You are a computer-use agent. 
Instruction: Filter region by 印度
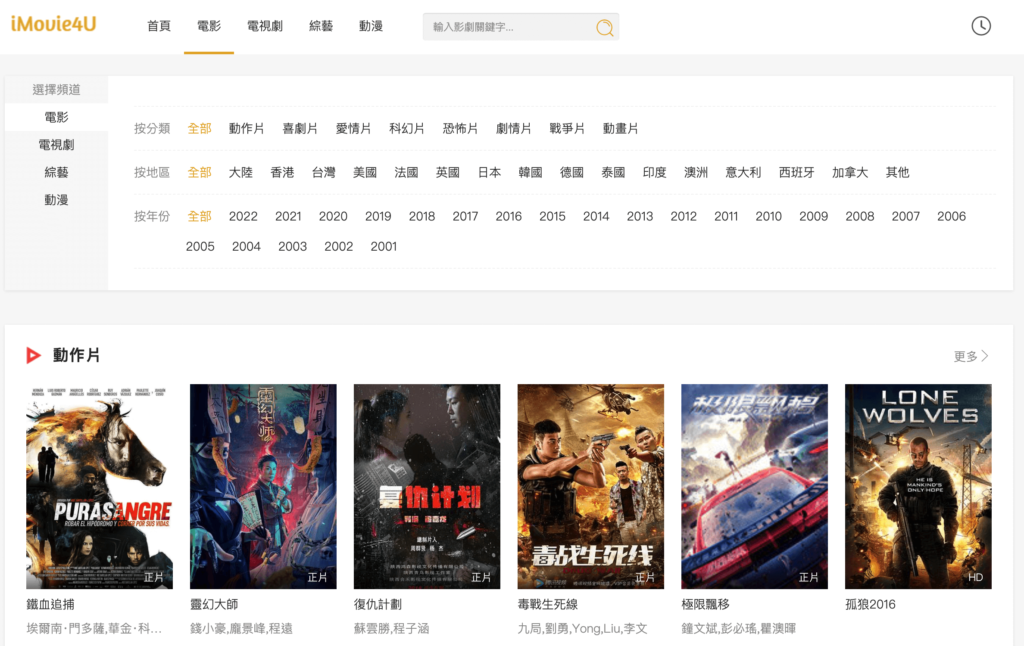tap(654, 172)
